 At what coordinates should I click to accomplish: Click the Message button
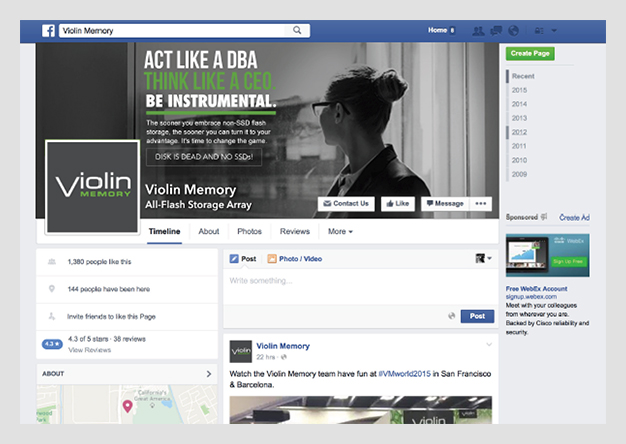(445, 204)
